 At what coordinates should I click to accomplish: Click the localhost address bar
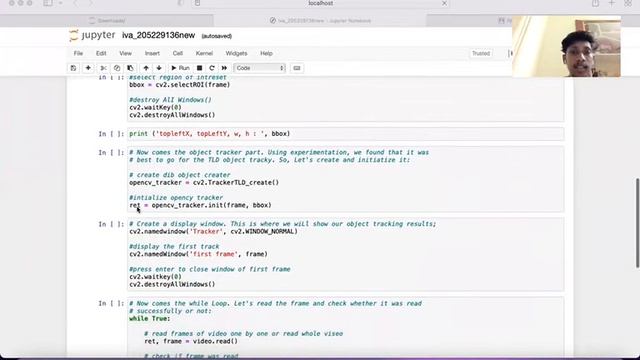320,3
